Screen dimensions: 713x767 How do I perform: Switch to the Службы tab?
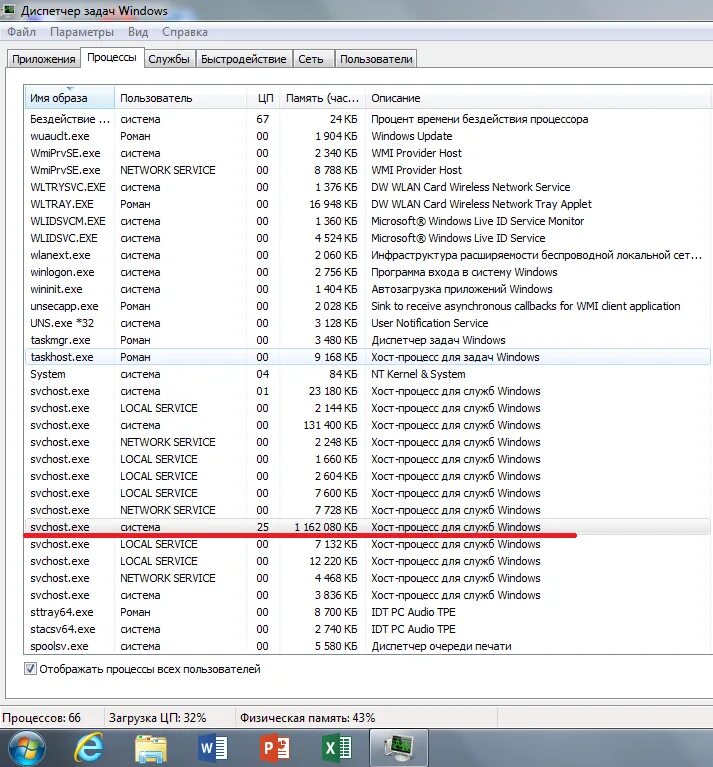[169, 59]
